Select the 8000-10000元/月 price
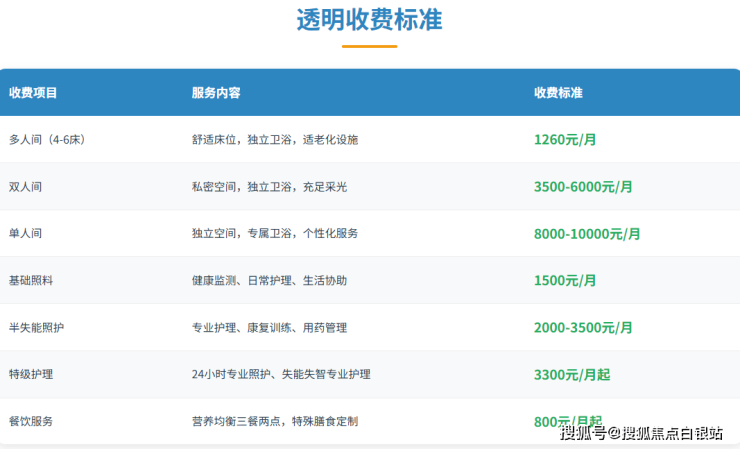 pyautogui.click(x=587, y=234)
